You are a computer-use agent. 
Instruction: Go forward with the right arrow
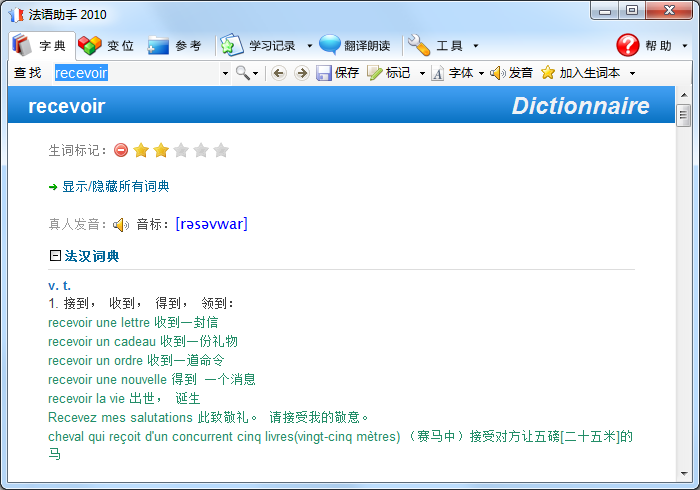(x=302, y=73)
